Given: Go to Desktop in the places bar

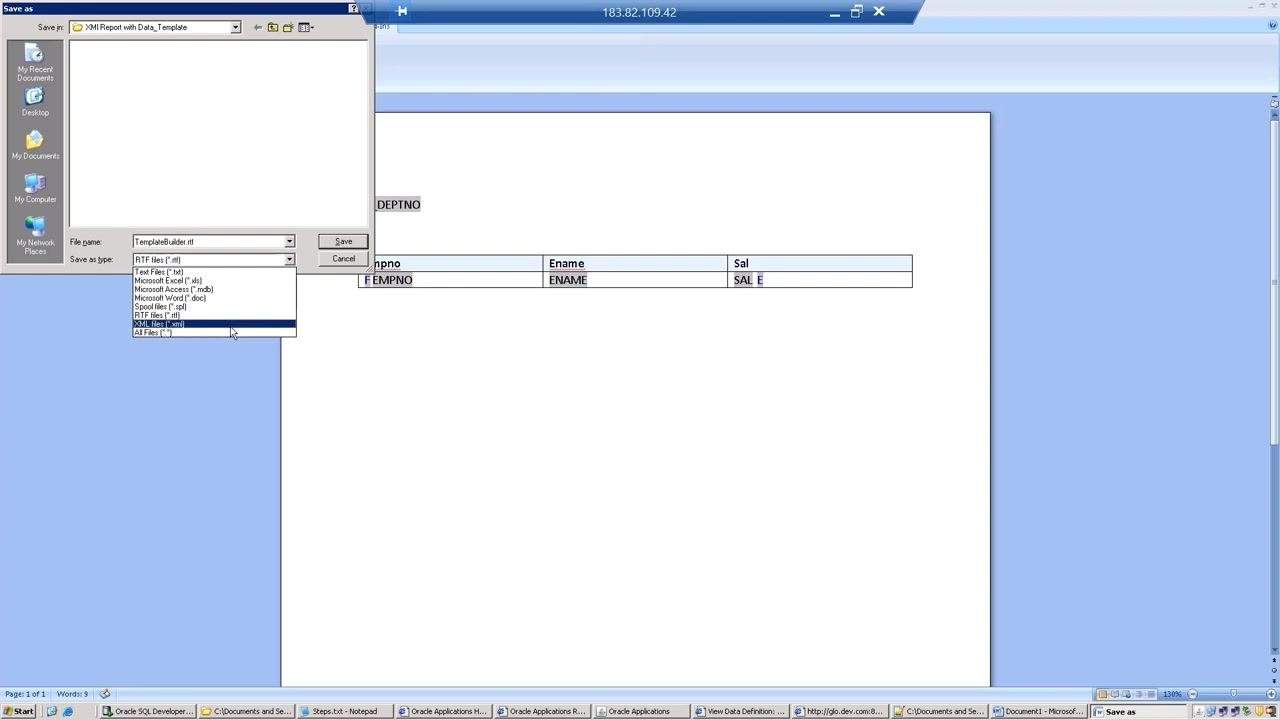Looking at the screenshot, I should (35, 102).
